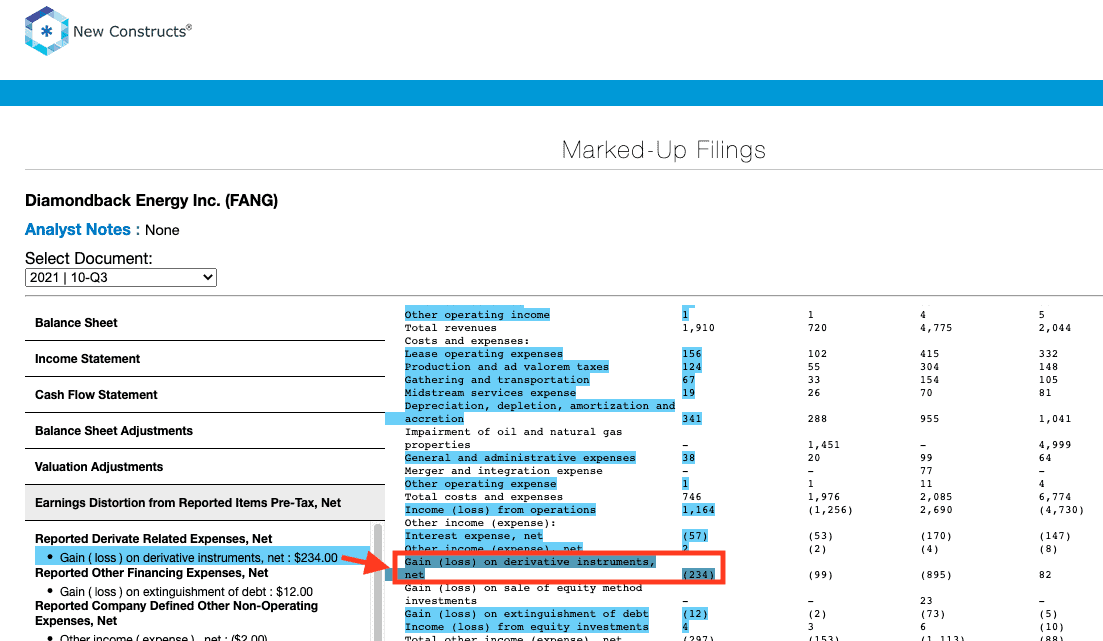Click the Total revenues 1,910 value
Image resolution: width=1103 pixels, height=641 pixels.
[699, 327]
